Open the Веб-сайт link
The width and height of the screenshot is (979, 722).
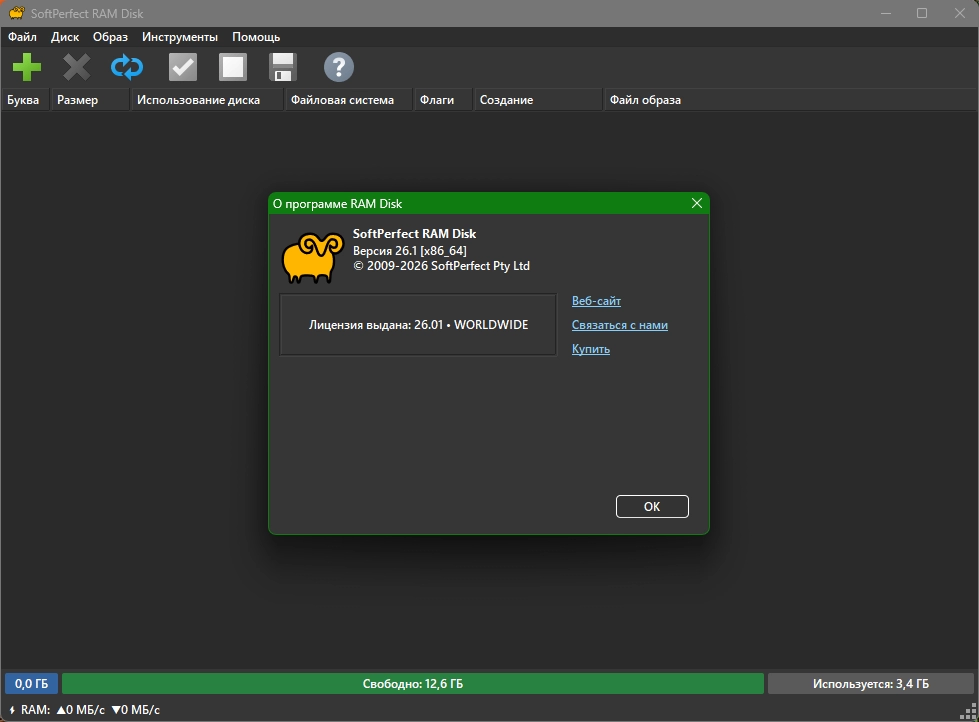[596, 301]
